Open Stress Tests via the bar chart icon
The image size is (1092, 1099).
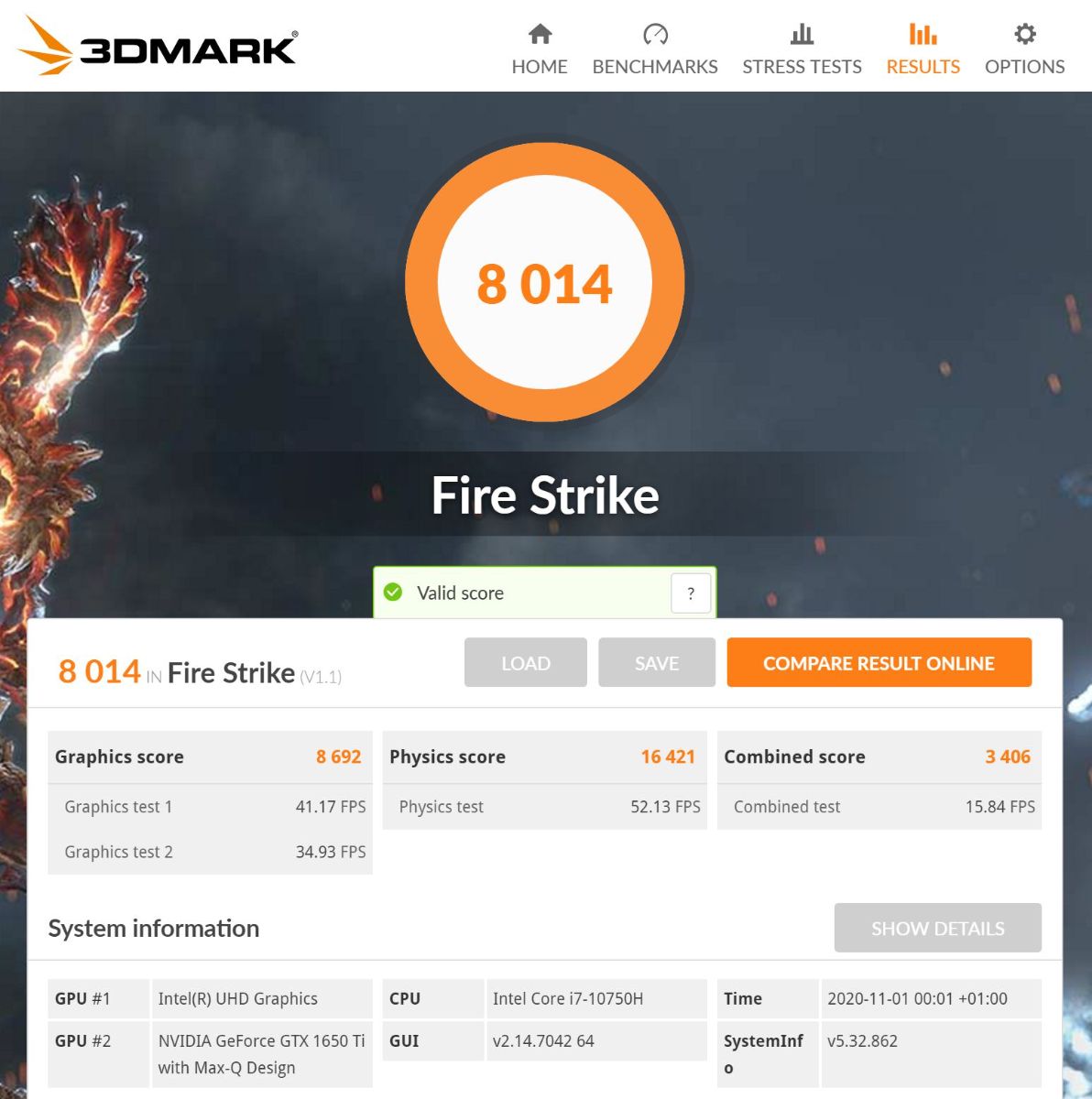pos(802,35)
